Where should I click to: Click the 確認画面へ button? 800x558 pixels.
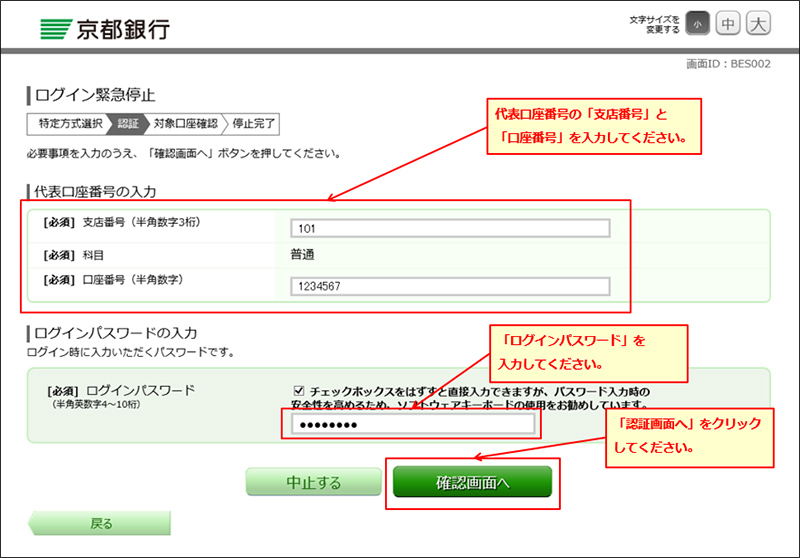click(x=472, y=482)
